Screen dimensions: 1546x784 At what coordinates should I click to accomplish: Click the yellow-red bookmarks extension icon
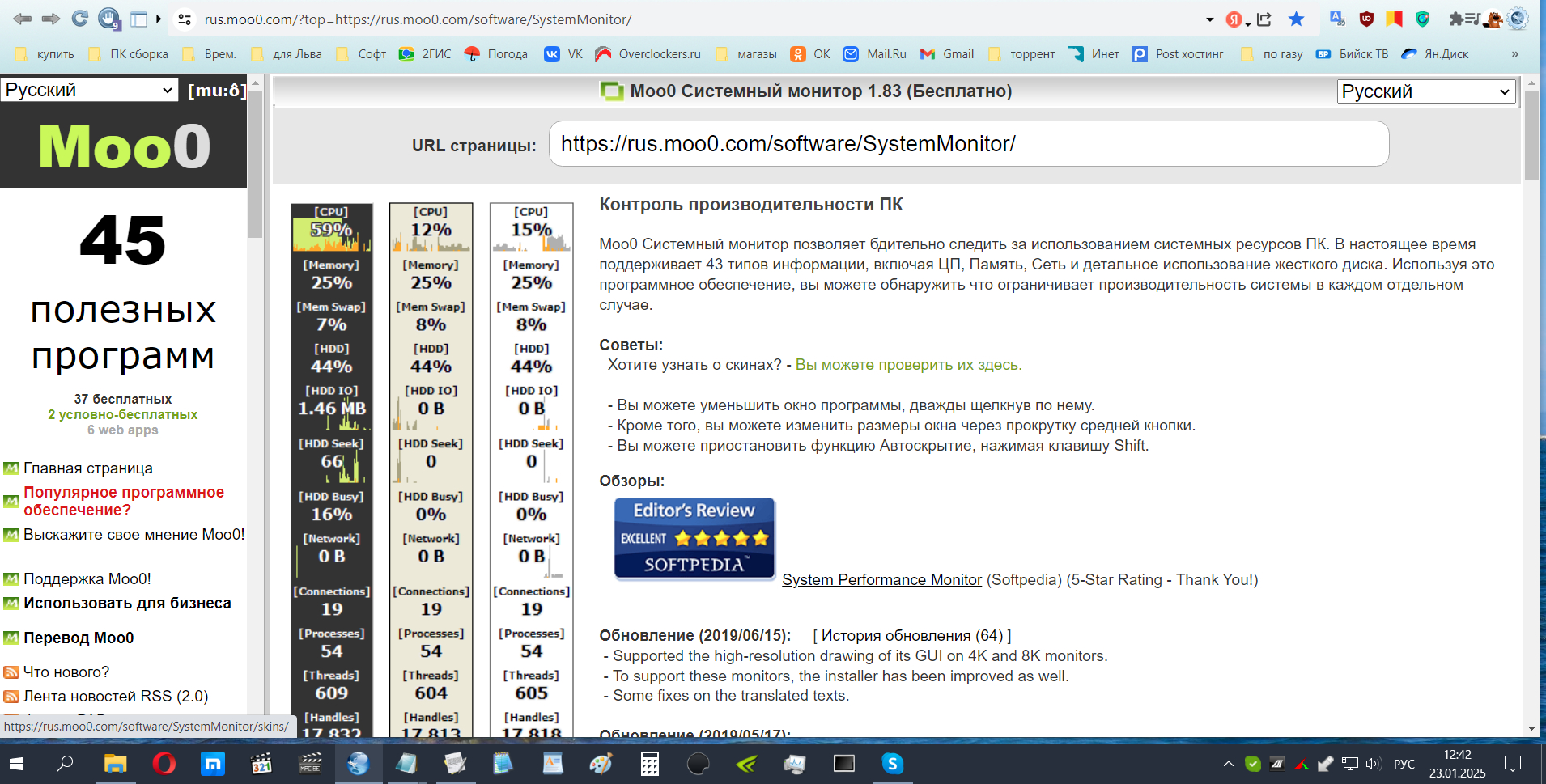coord(1394,19)
